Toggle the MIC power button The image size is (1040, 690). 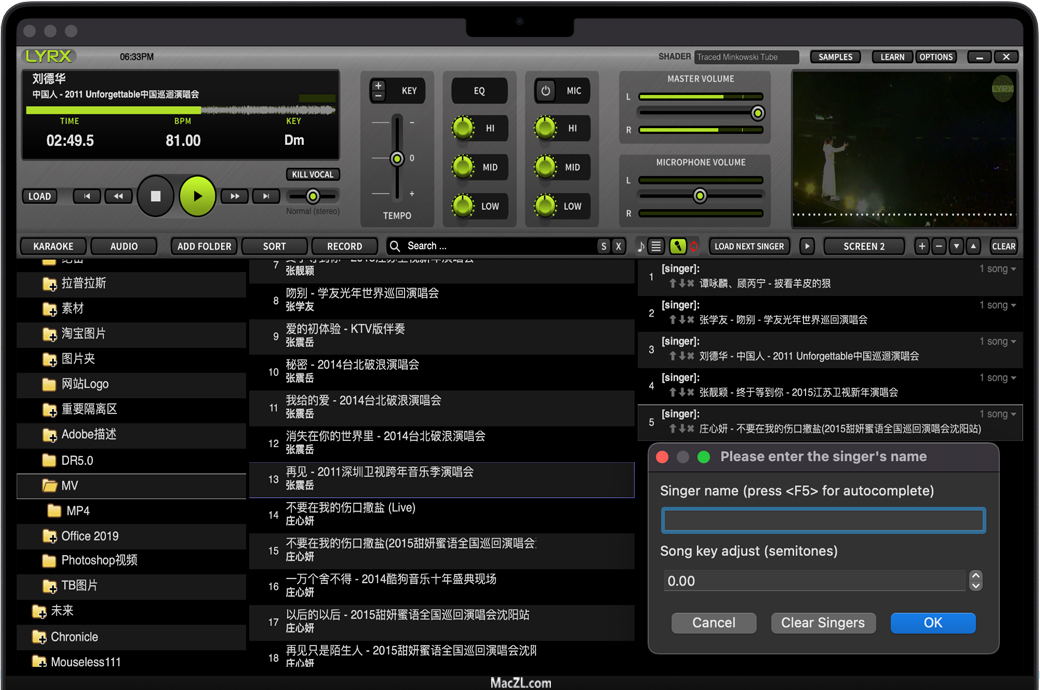click(x=546, y=91)
